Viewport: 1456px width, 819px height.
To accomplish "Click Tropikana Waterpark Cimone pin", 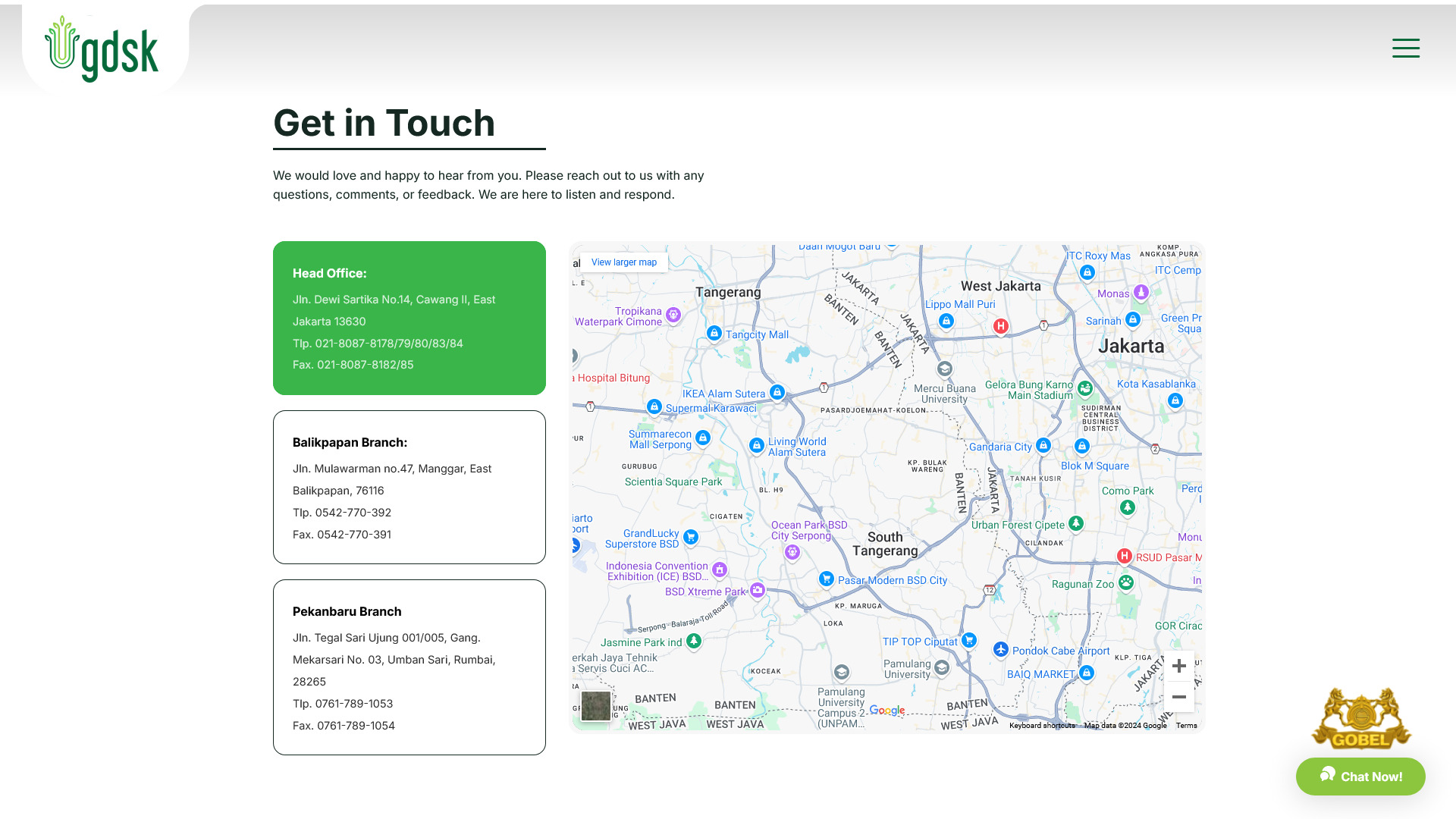I will (673, 314).
